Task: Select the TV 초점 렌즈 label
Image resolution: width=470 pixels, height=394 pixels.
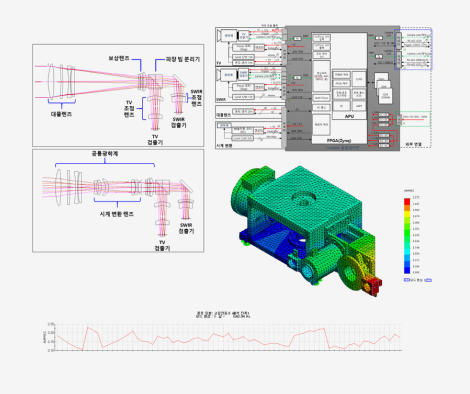Action: pyautogui.click(x=129, y=108)
